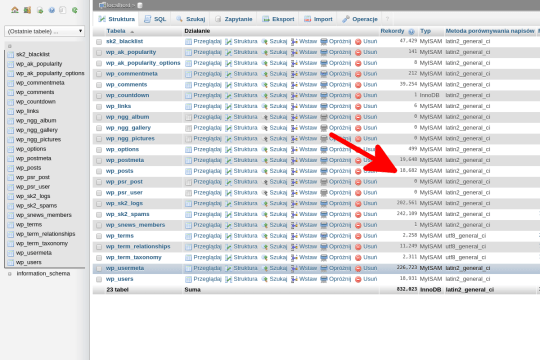
Task: Open the help question mark icon in sidebar
Action: [52, 10]
